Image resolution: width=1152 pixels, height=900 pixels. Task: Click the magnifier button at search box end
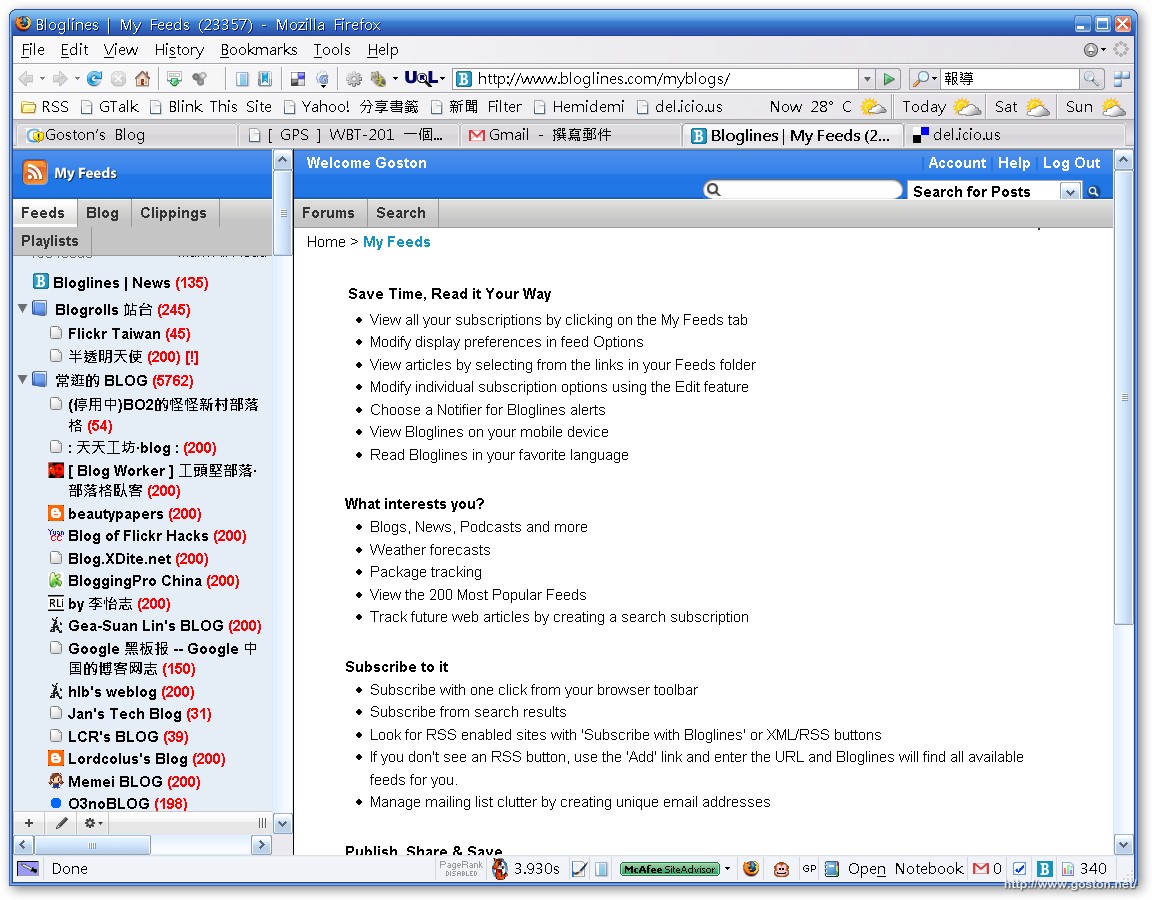tap(1091, 79)
